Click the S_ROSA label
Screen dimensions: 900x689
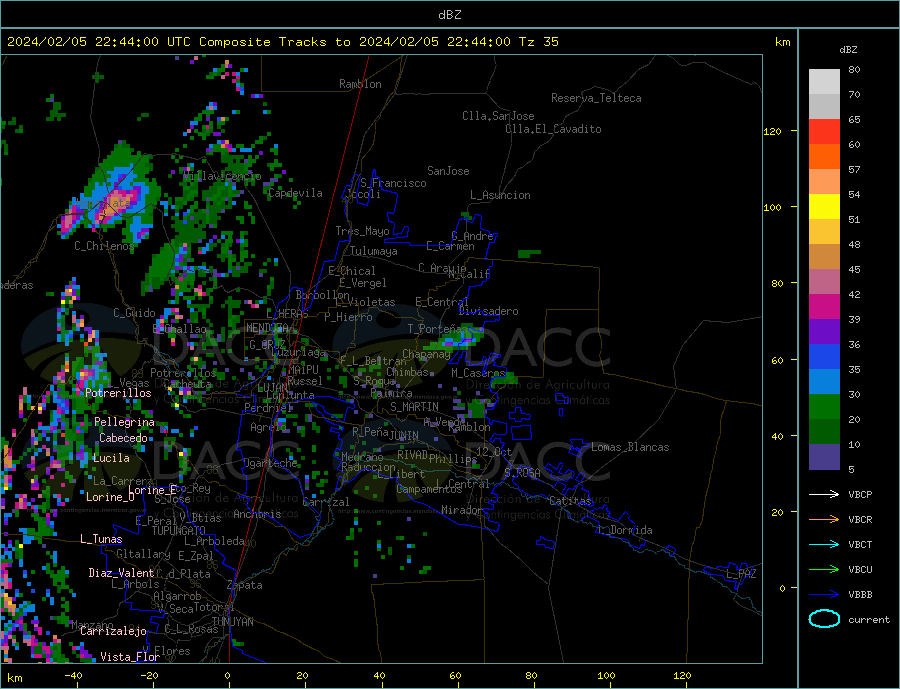point(522,473)
